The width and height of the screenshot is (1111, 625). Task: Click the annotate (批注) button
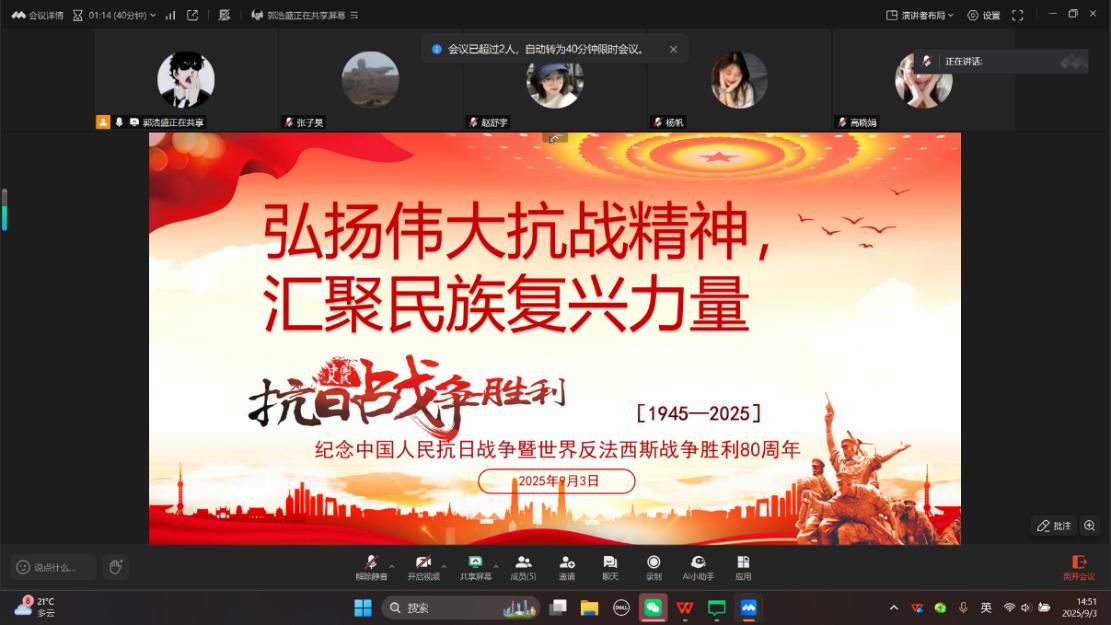point(1054,525)
